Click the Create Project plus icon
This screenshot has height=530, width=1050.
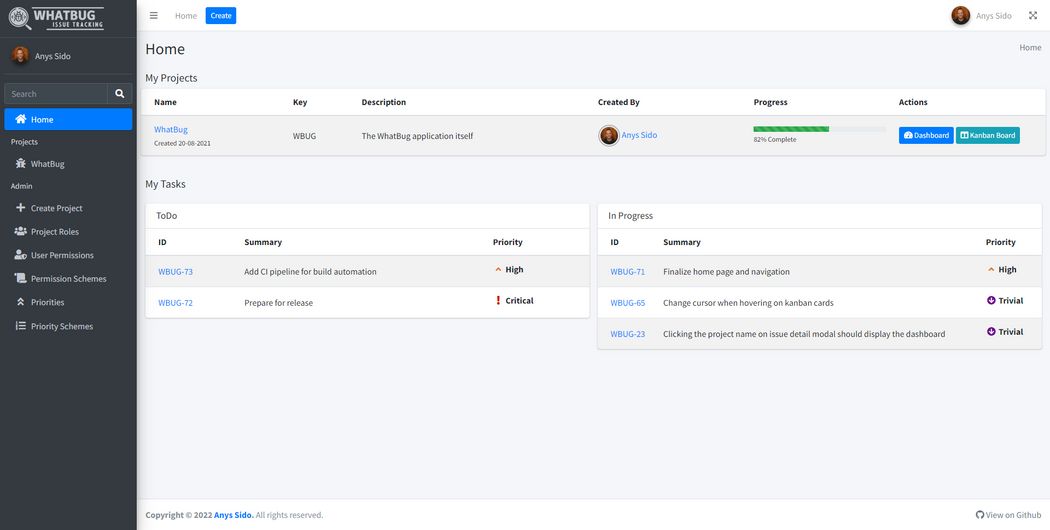coord(21,208)
